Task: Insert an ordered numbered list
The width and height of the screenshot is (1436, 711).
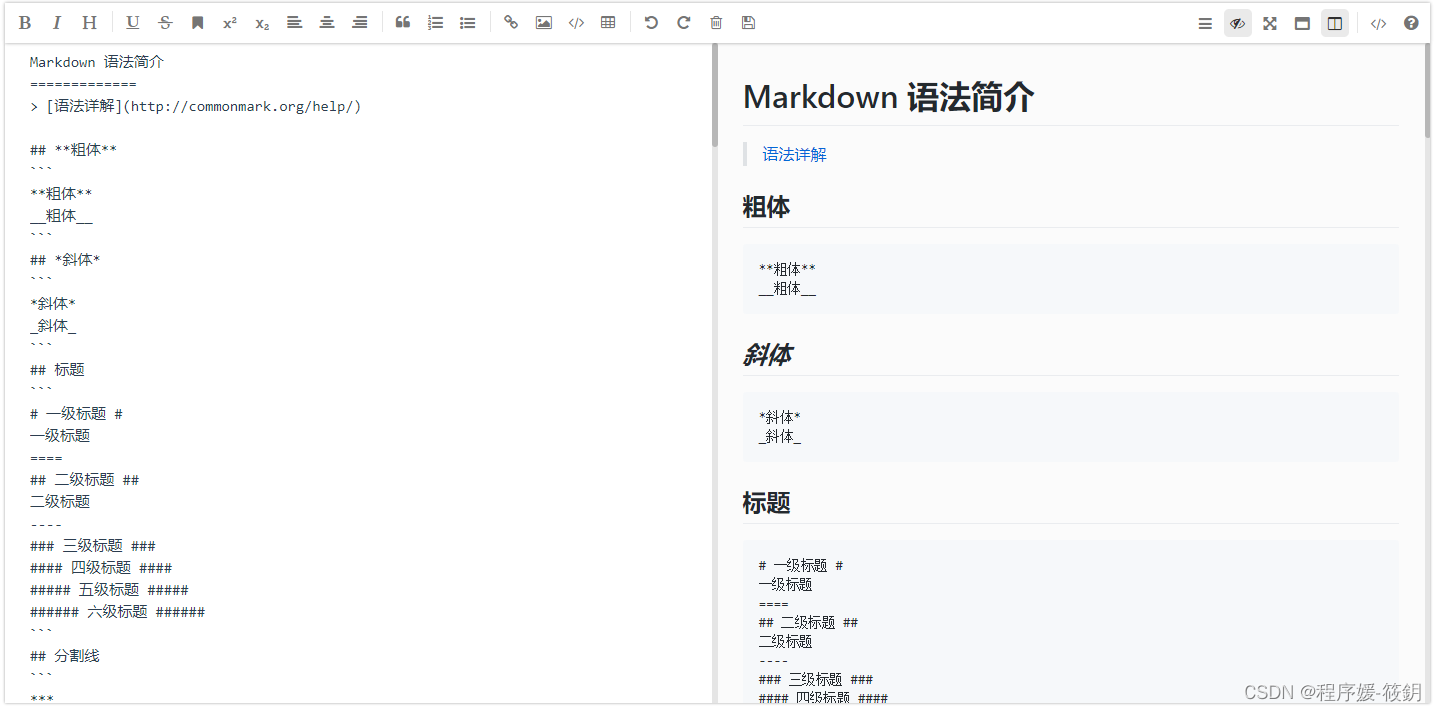Action: pos(435,23)
